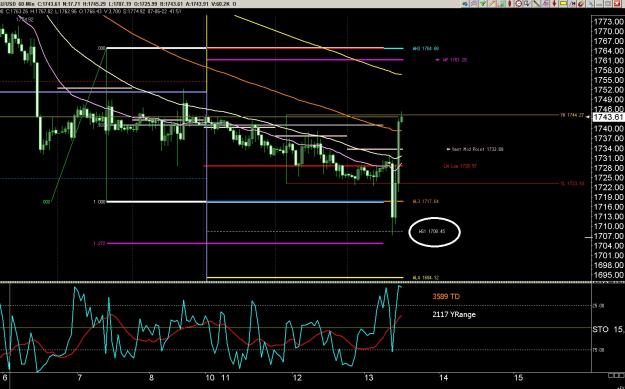Click the 'YL 1723.13' level label
Image resolution: width=625 pixels, height=389 pixels.
point(572,183)
